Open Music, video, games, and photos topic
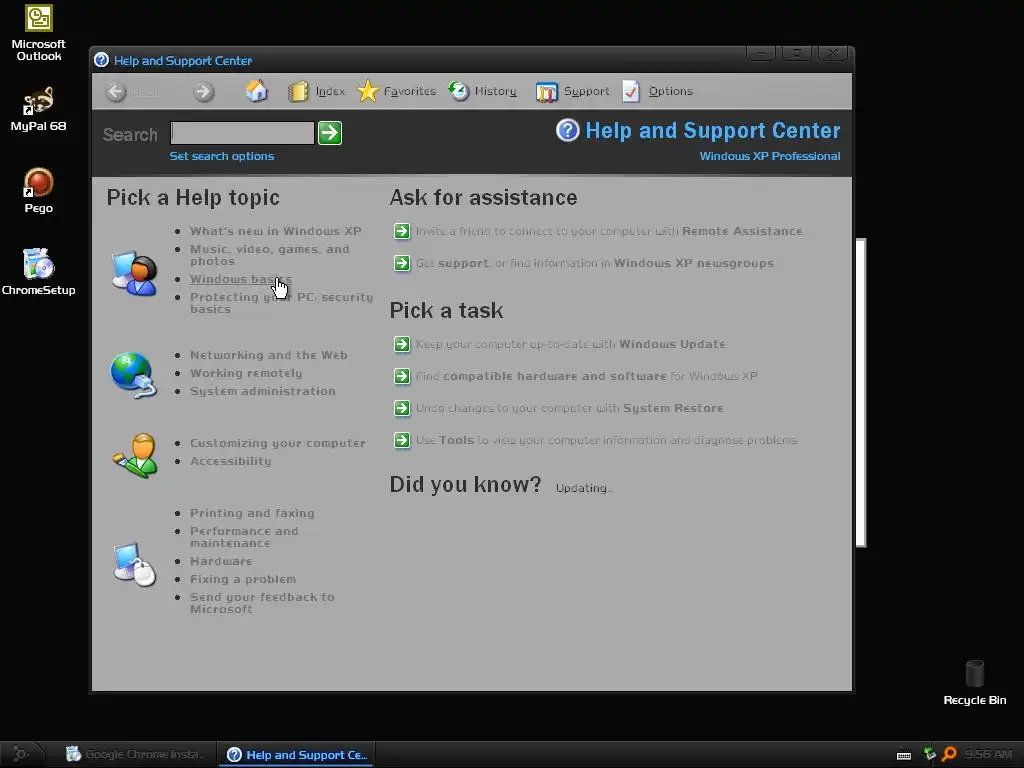 (x=270, y=255)
